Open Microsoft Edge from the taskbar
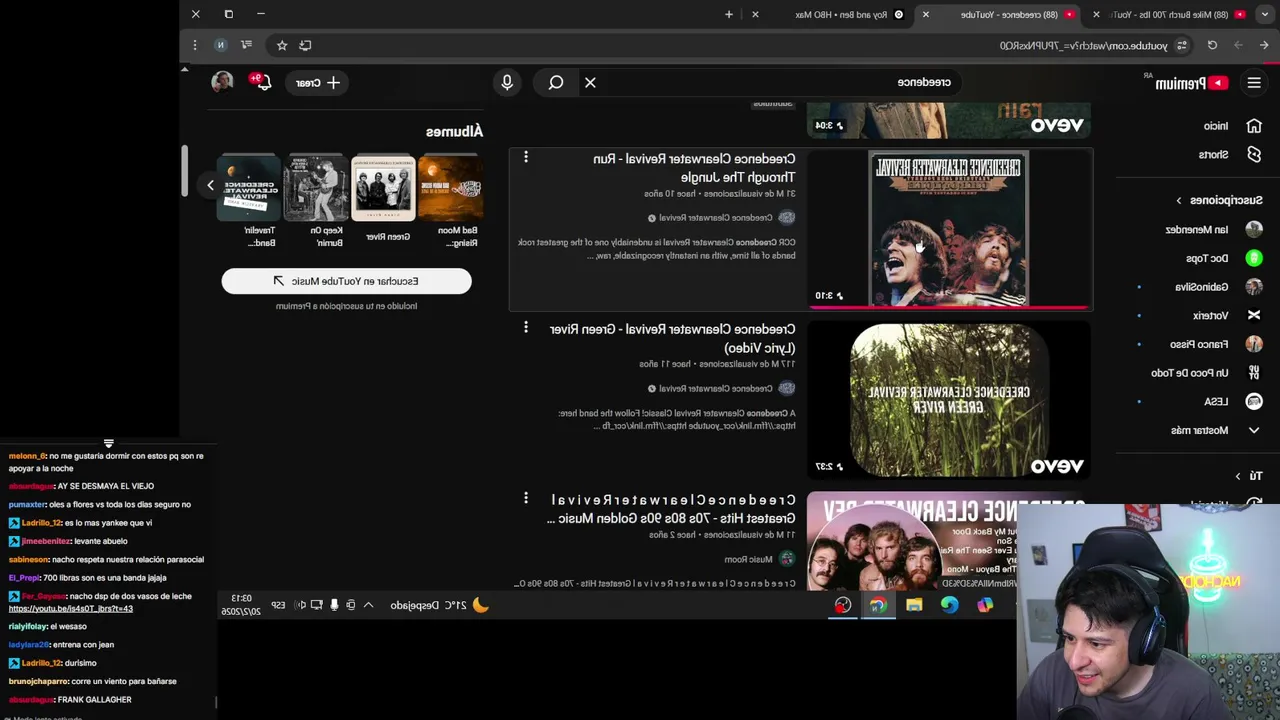The image size is (1280, 720). pyautogui.click(x=949, y=605)
